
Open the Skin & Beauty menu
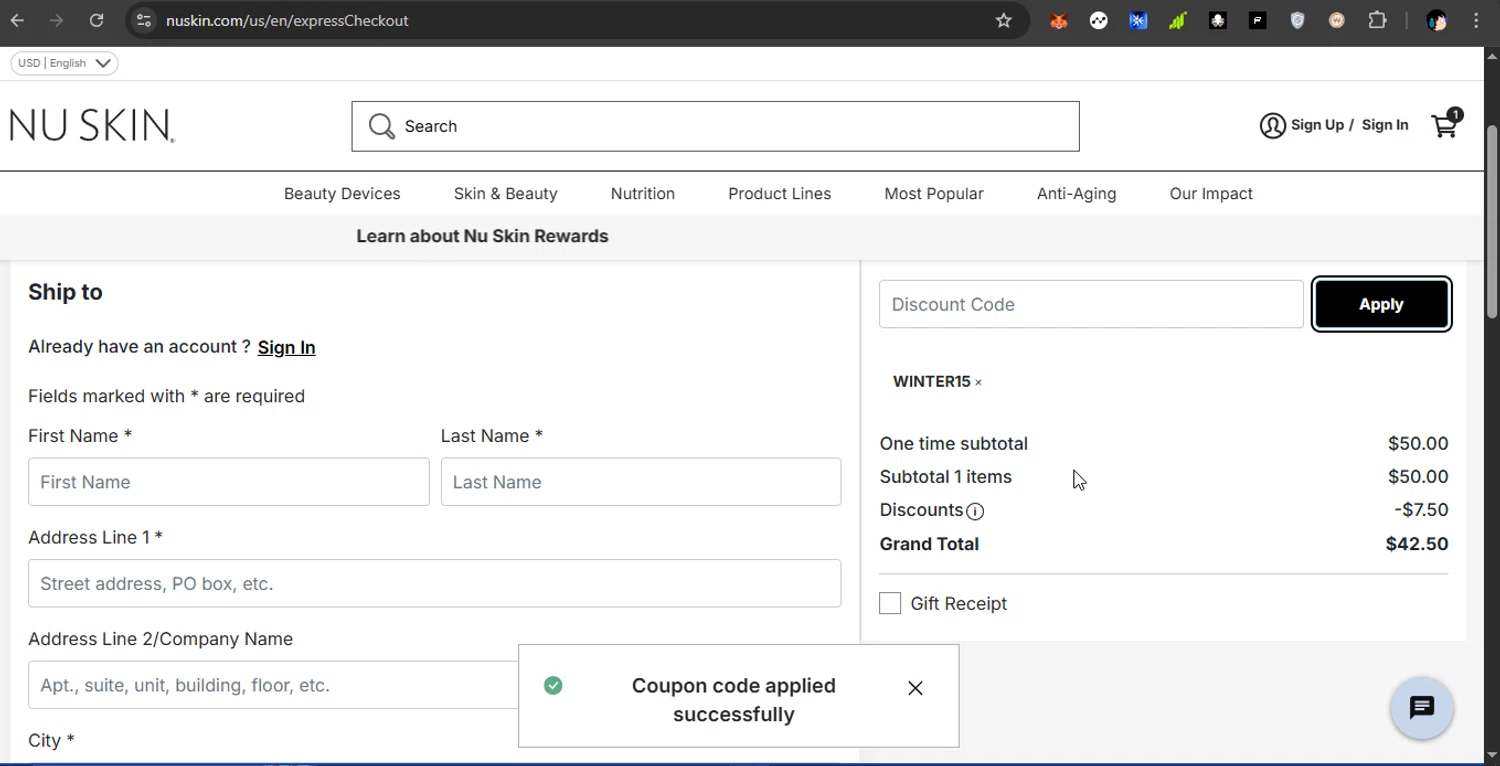(505, 194)
